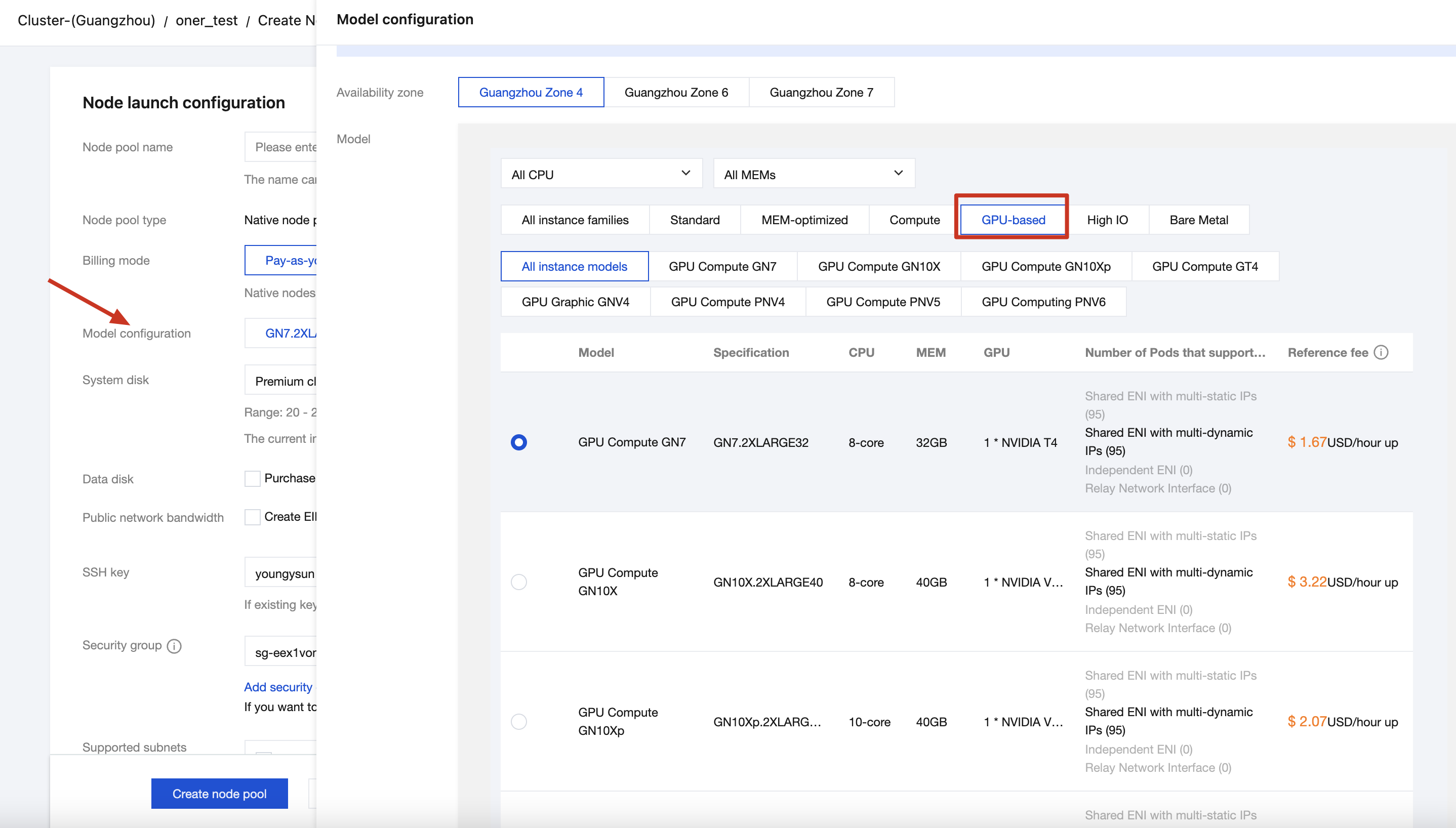Viewport: 1456px width, 828px height.
Task: Click the Add security group link
Action: [278, 687]
